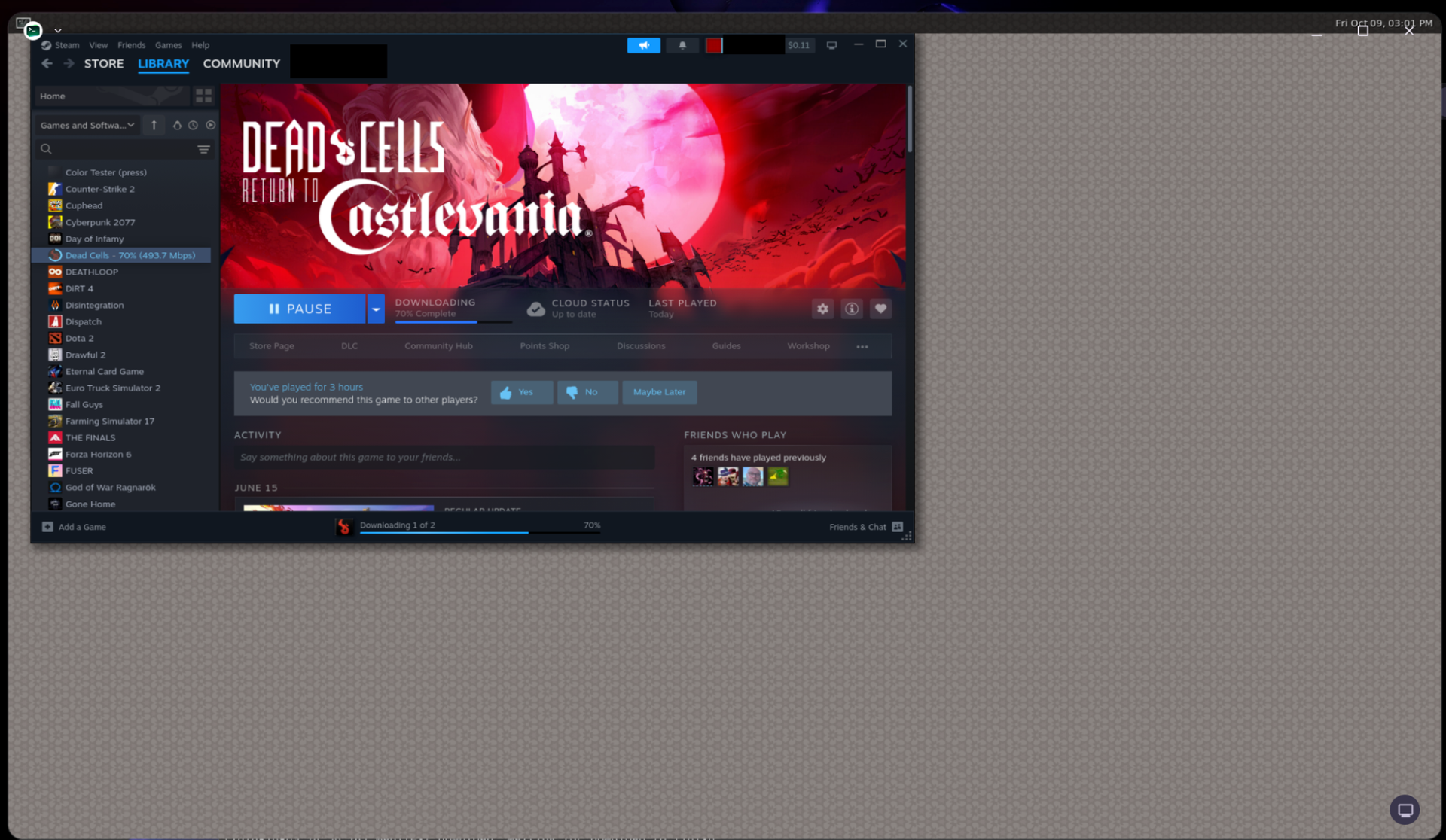Filter by recent activity clock icon
Viewport: 1446px width, 840px height.
point(194,125)
